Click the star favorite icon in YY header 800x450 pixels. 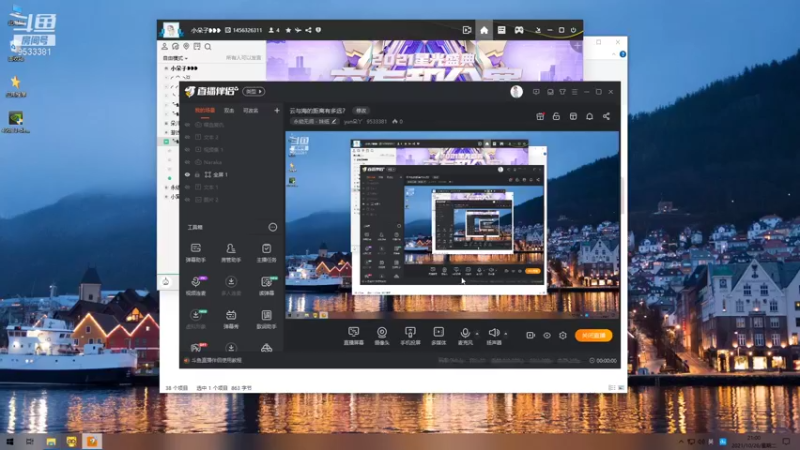point(288,30)
